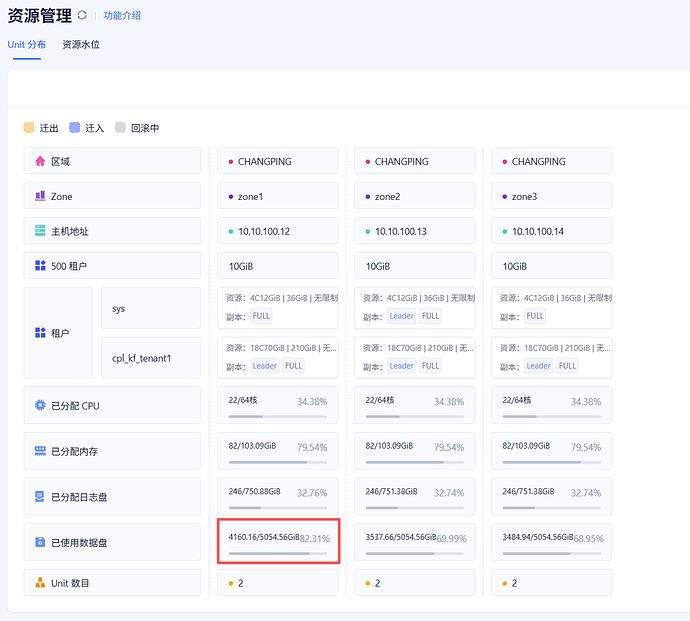Open the 功能介绍 link

pyautogui.click(x=122, y=16)
